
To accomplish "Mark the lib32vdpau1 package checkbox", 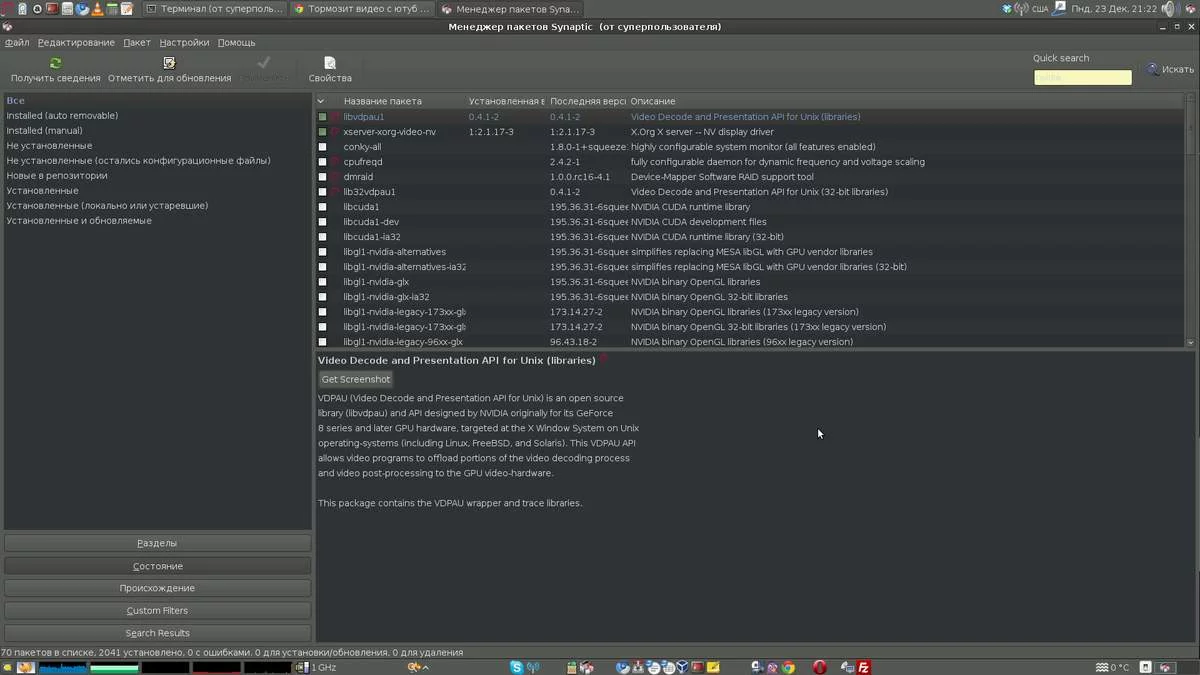I will 322,192.
